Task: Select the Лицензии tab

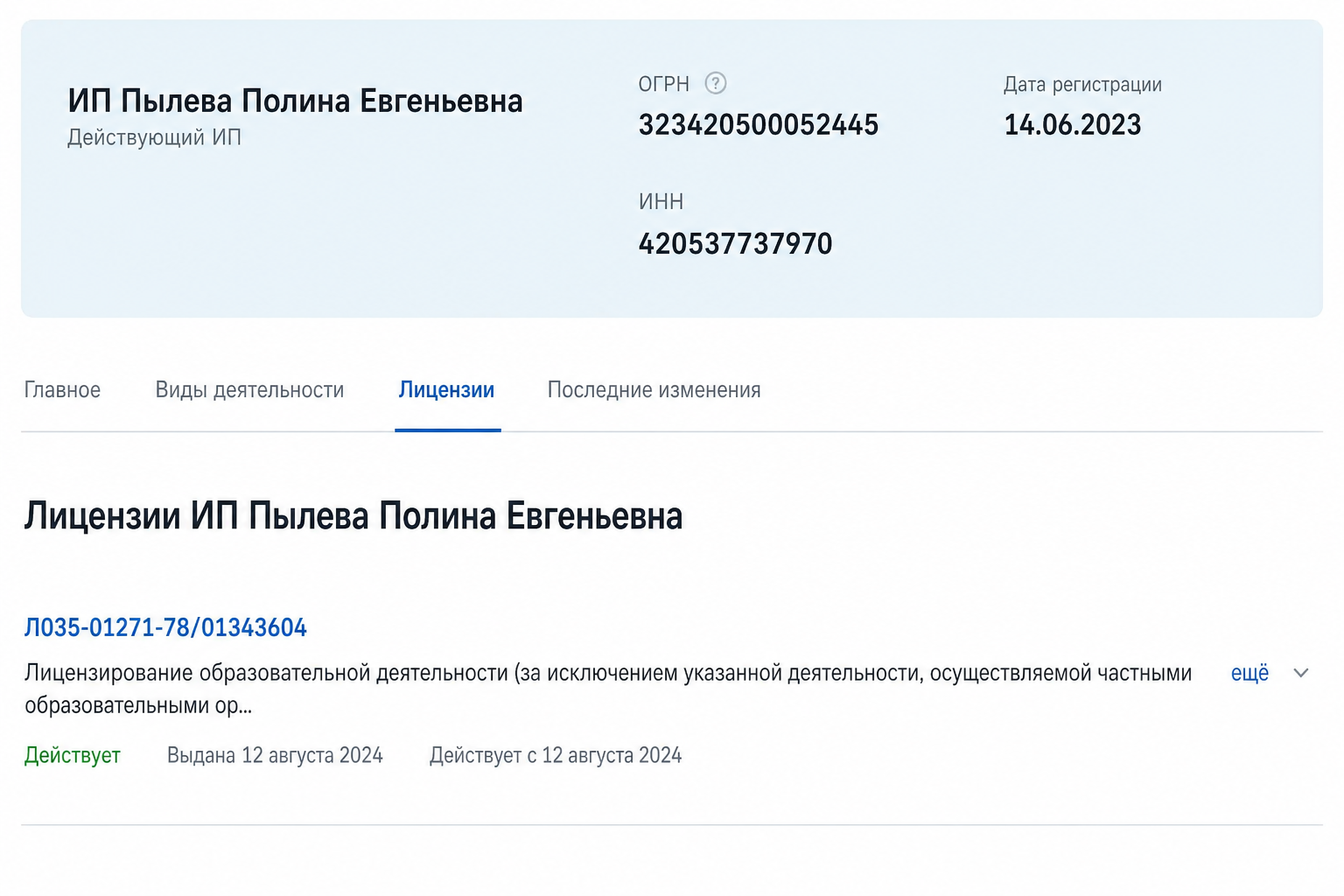Action: [446, 389]
